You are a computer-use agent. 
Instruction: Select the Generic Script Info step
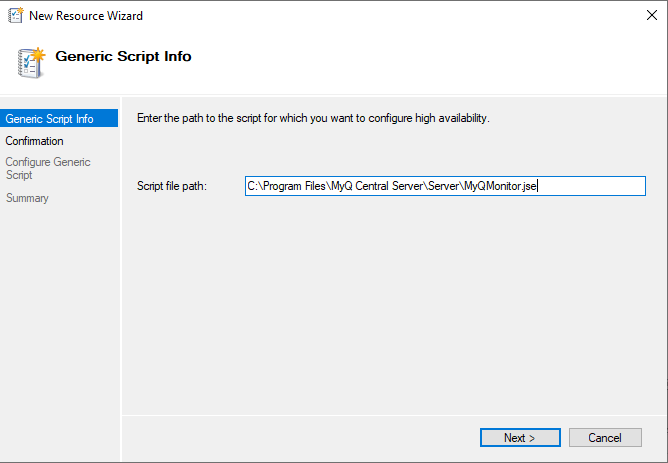pos(50,119)
